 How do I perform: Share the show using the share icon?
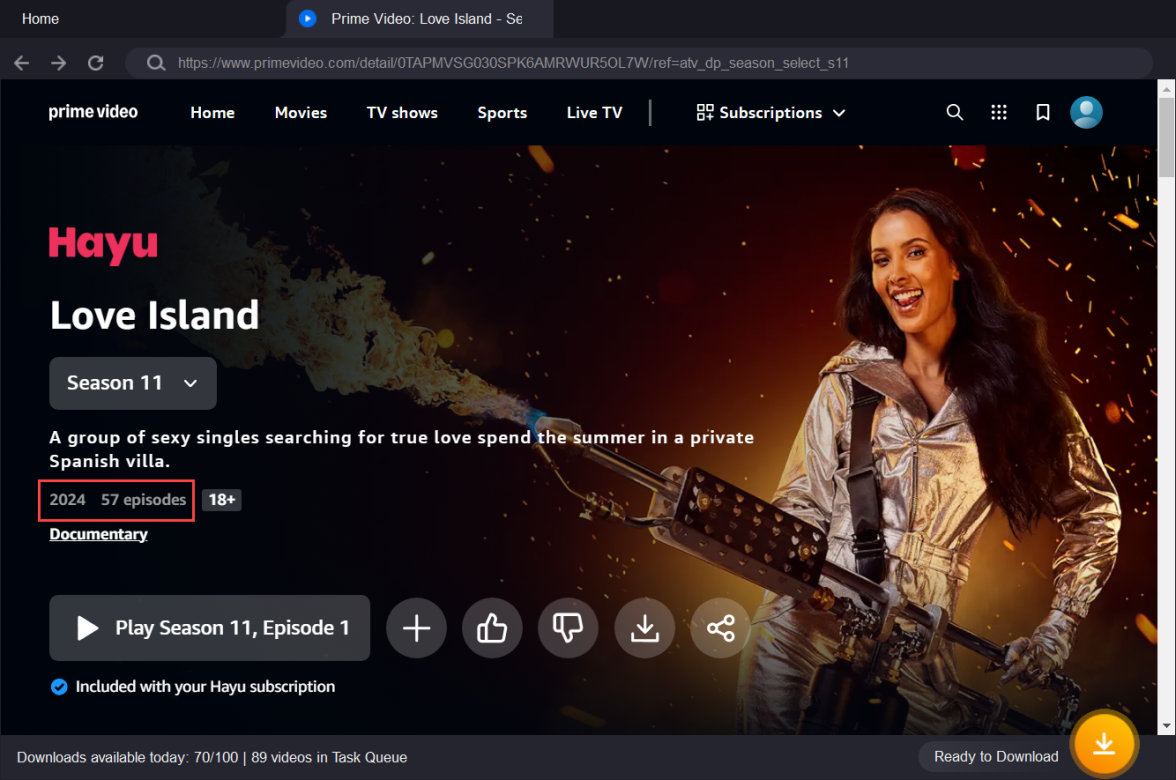(720, 628)
